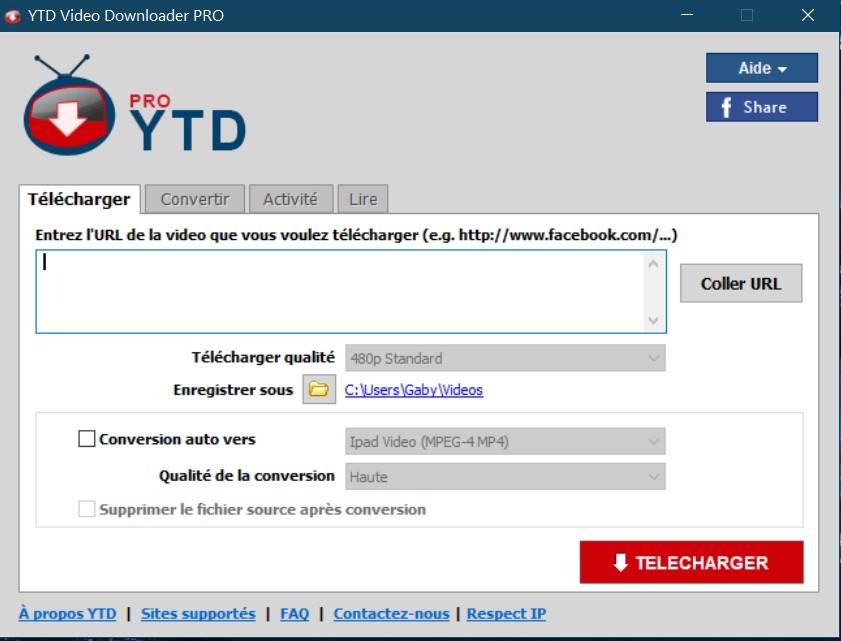Viewport: 841px width, 641px height.
Task: Click the Coller URL button
Action: pos(740,283)
